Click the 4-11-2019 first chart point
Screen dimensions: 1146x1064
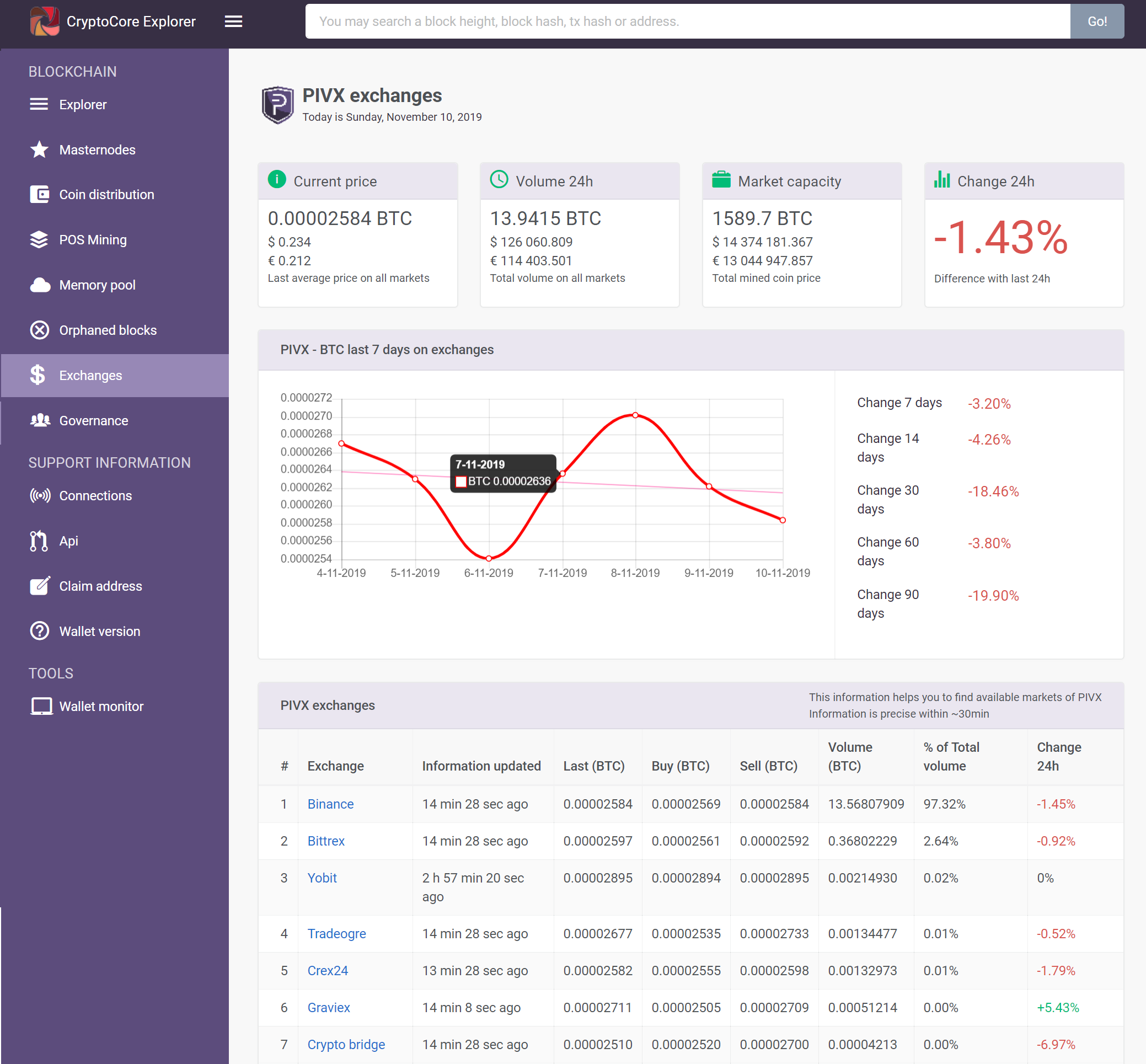(x=341, y=443)
